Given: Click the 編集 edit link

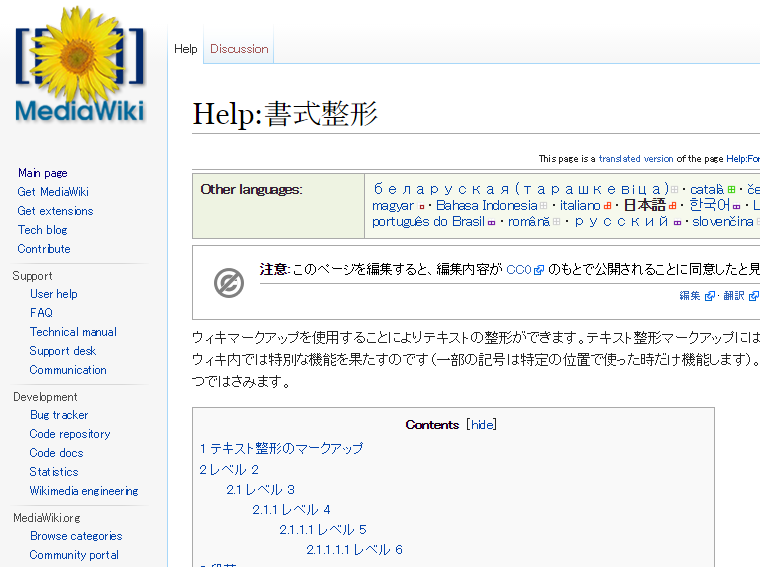Looking at the screenshot, I should [x=690, y=296].
